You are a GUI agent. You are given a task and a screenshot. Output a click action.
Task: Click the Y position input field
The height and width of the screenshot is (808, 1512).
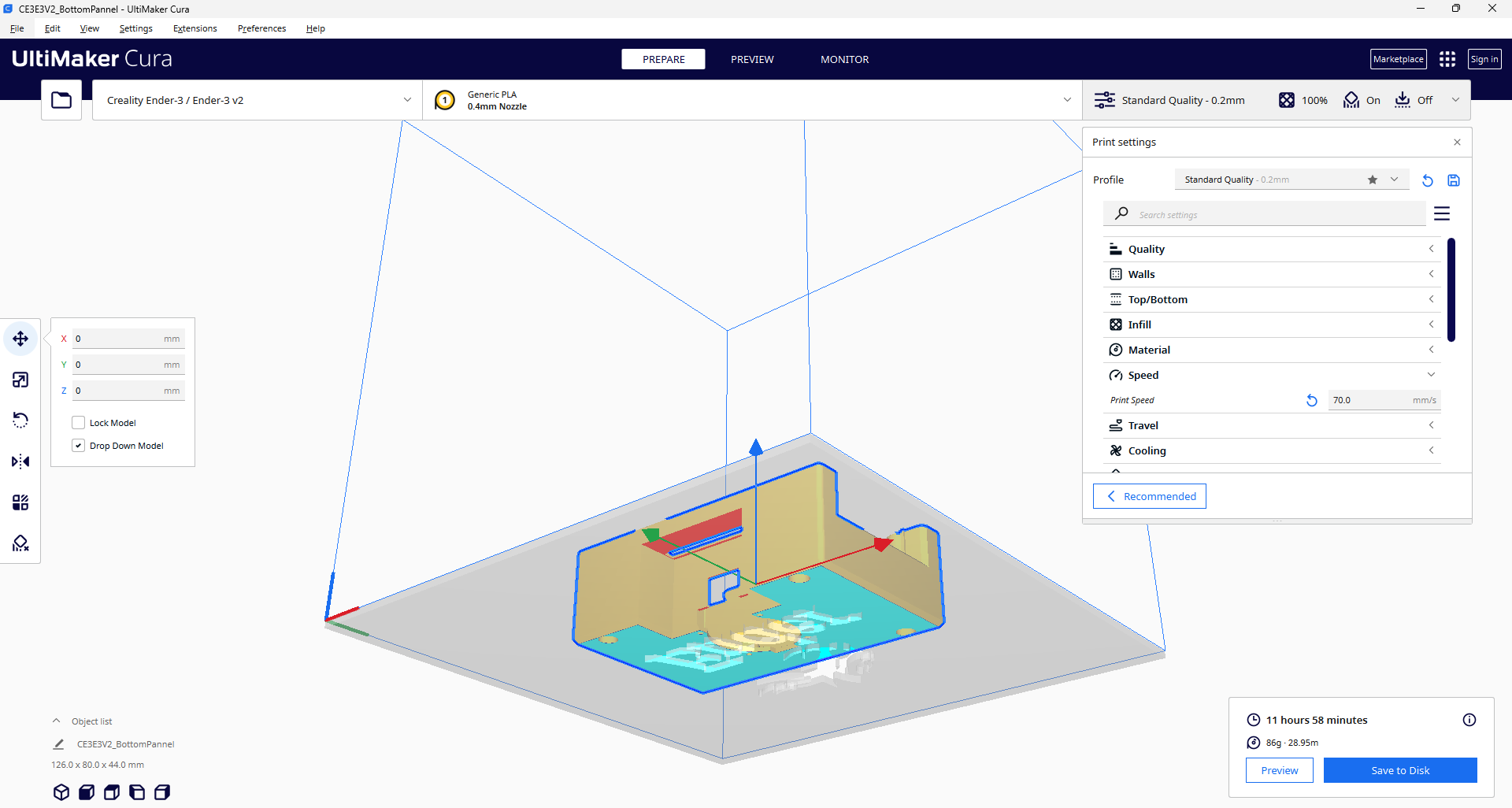tap(128, 365)
